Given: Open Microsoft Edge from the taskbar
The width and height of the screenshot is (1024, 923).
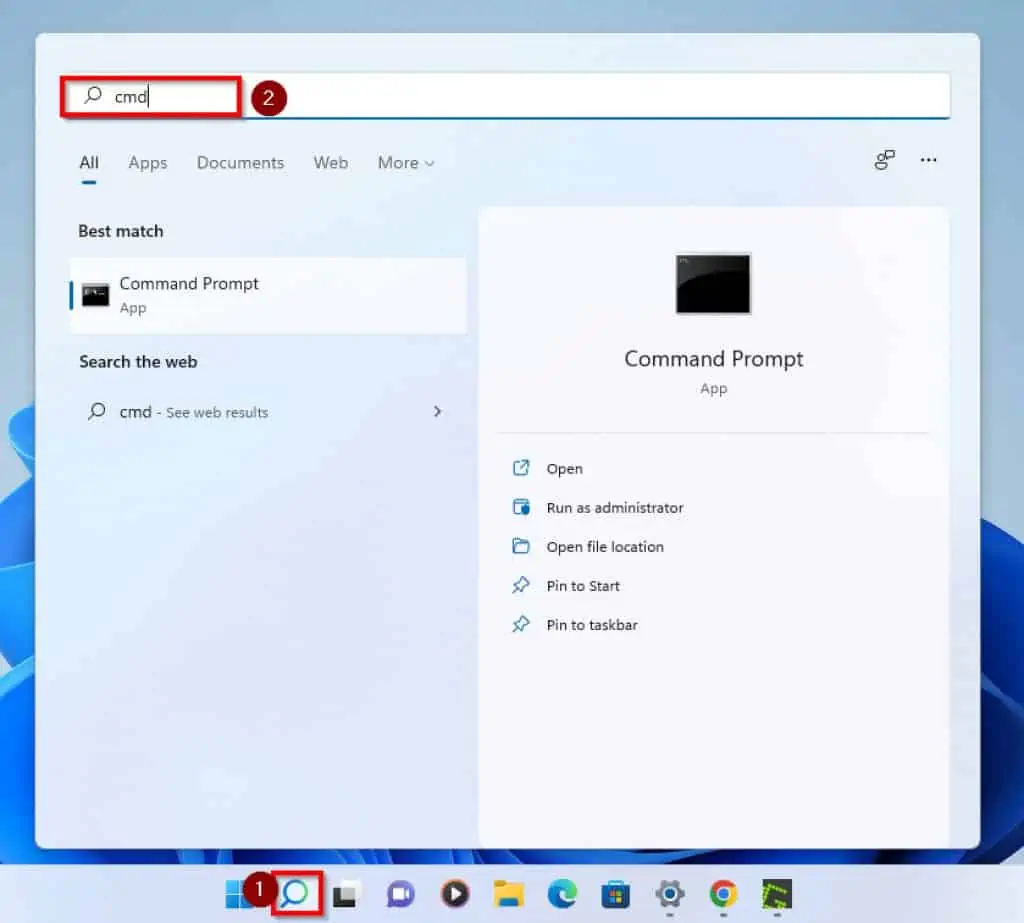Looking at the screenshot, I should click(x=563, y=893).
